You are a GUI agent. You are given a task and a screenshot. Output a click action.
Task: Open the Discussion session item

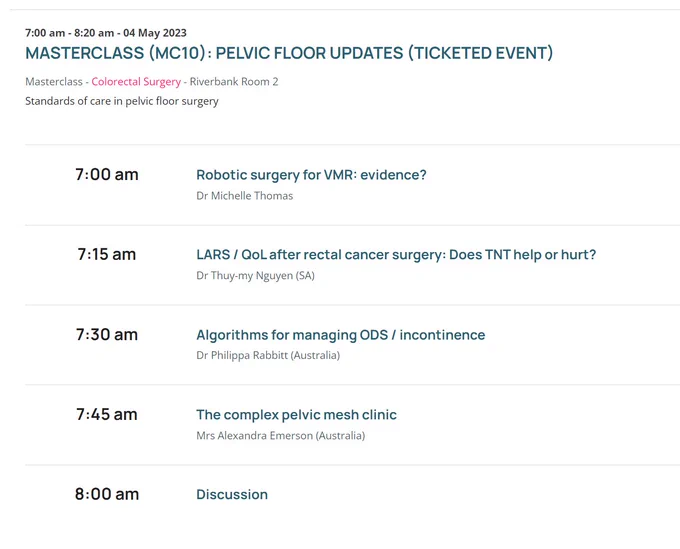[x=232, y=494]
